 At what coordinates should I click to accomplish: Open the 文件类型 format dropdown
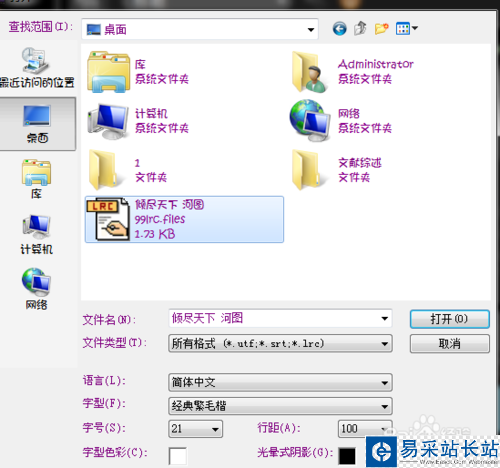(280, 343)
